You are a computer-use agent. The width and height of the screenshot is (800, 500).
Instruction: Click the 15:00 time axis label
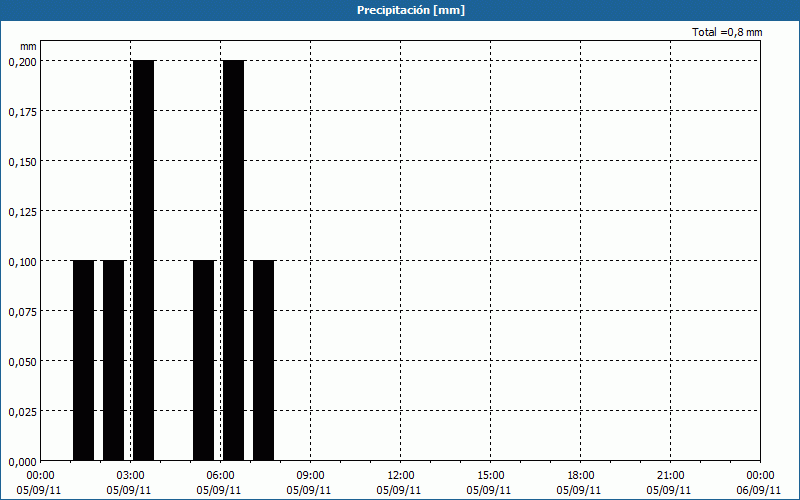click(490, 476)
